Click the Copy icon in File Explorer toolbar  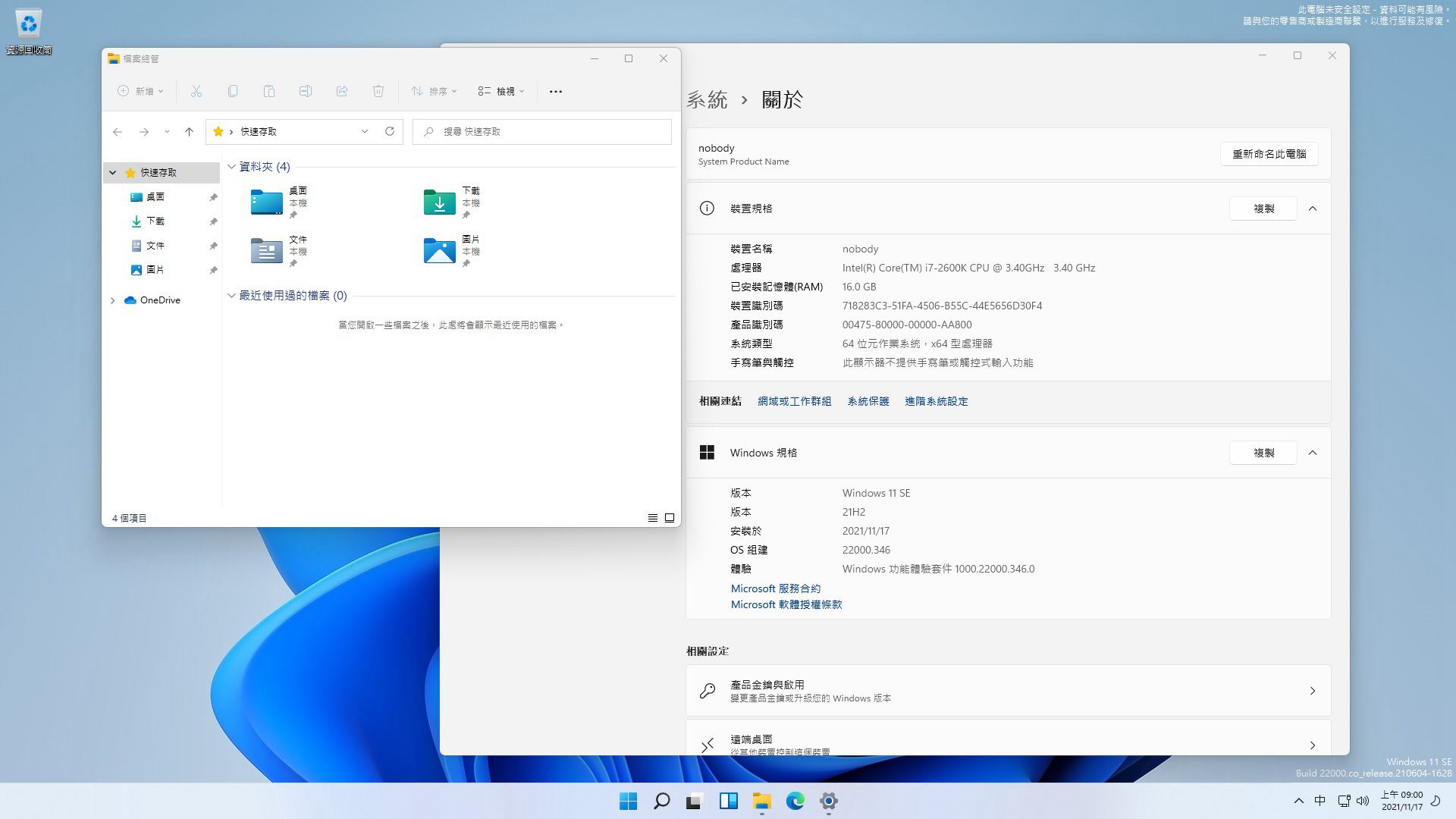pos(233,91)
